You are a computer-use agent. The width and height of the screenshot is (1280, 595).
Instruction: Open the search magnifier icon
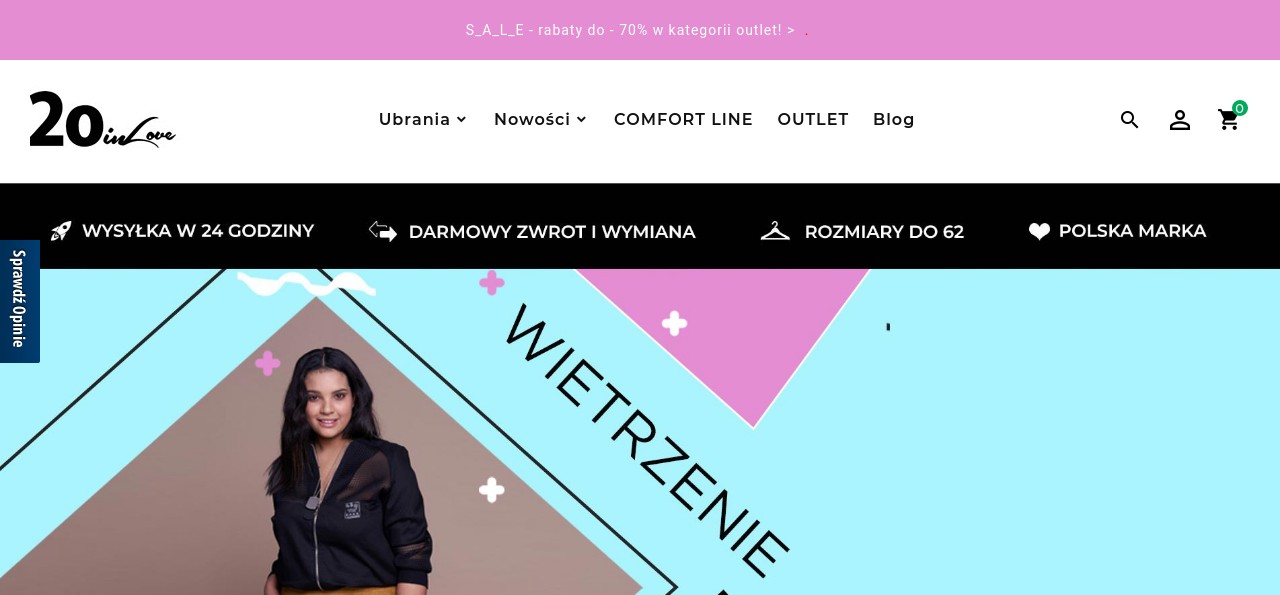tap(1130, 120)
